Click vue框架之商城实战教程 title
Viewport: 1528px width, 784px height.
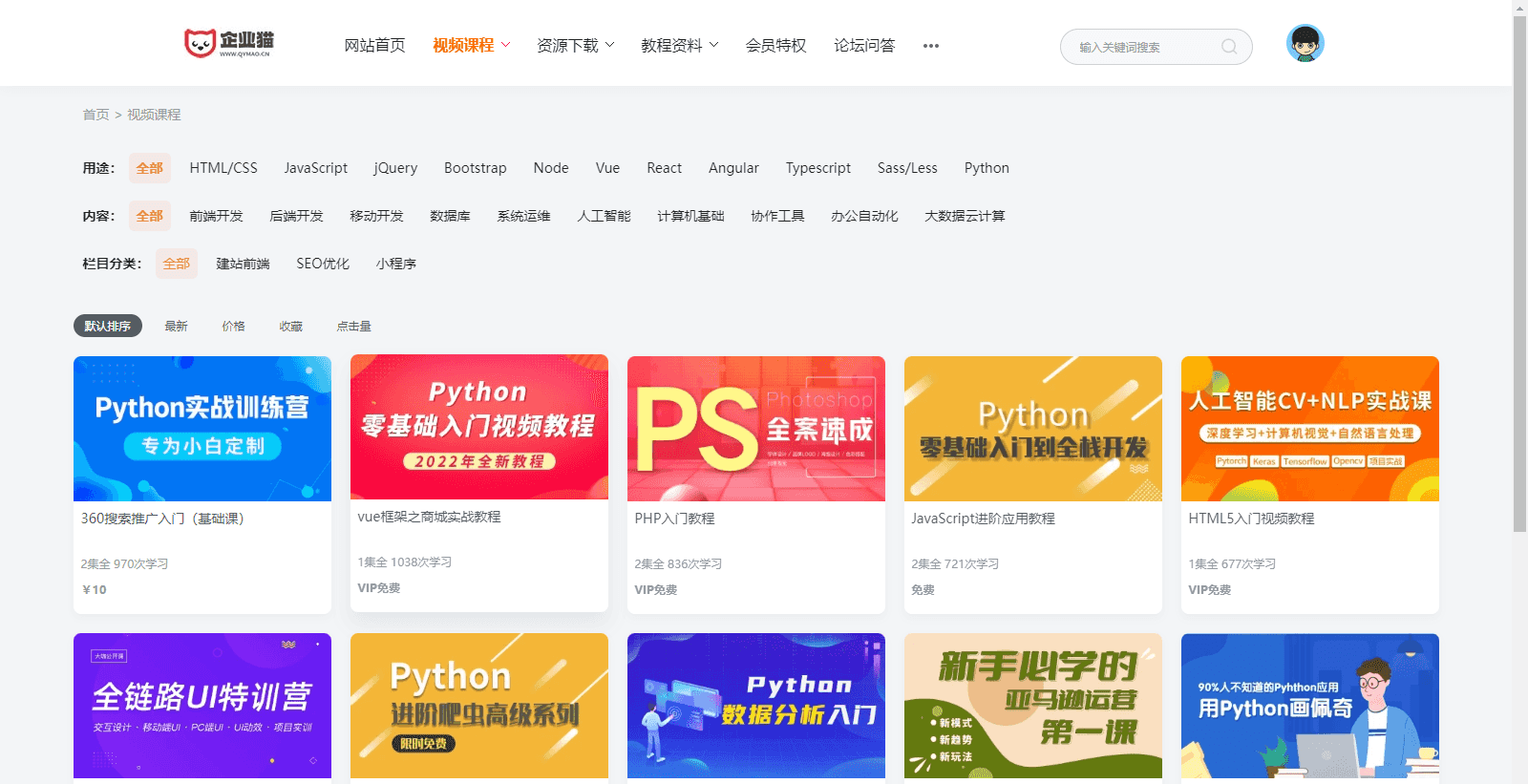pos(429,517)
